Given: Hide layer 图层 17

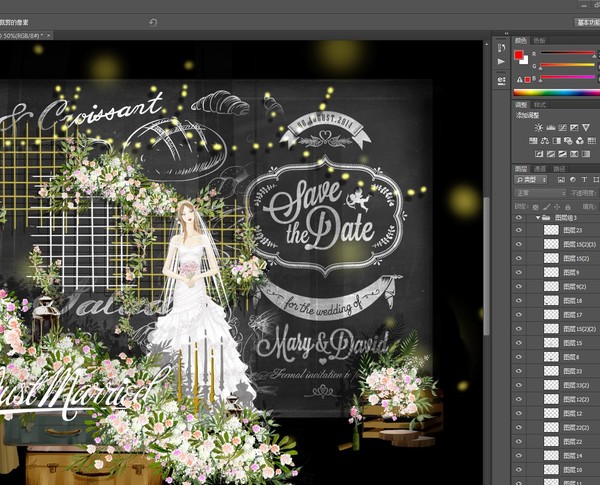Looking at the screenshot, I should click(519, 315).
